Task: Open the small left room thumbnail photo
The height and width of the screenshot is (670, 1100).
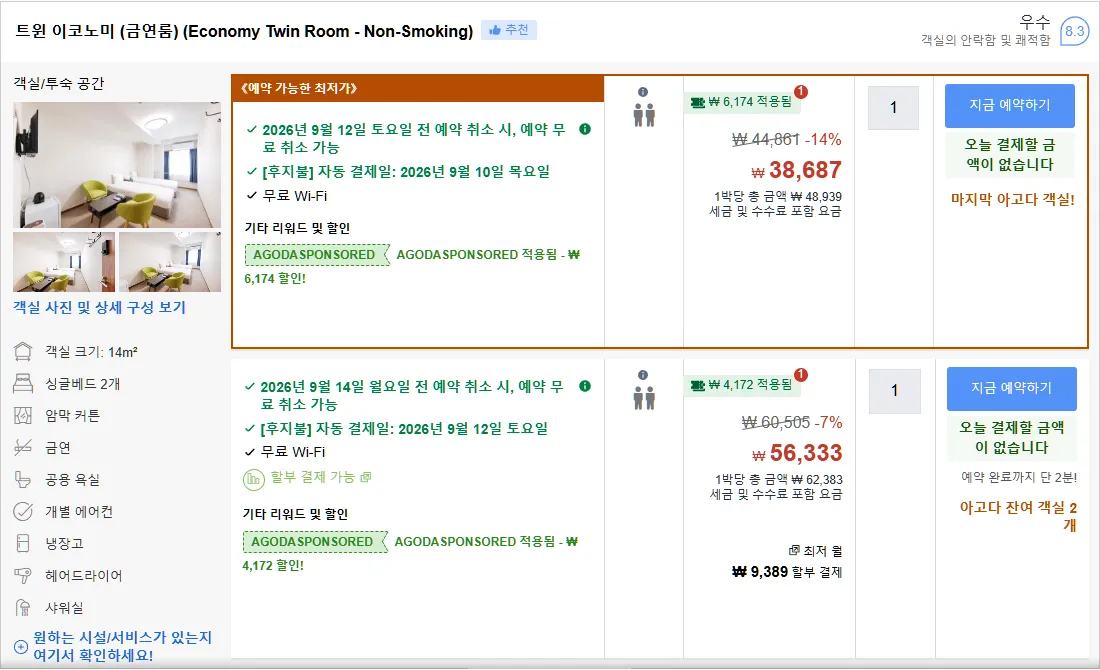Action: [x=64, y=262]
